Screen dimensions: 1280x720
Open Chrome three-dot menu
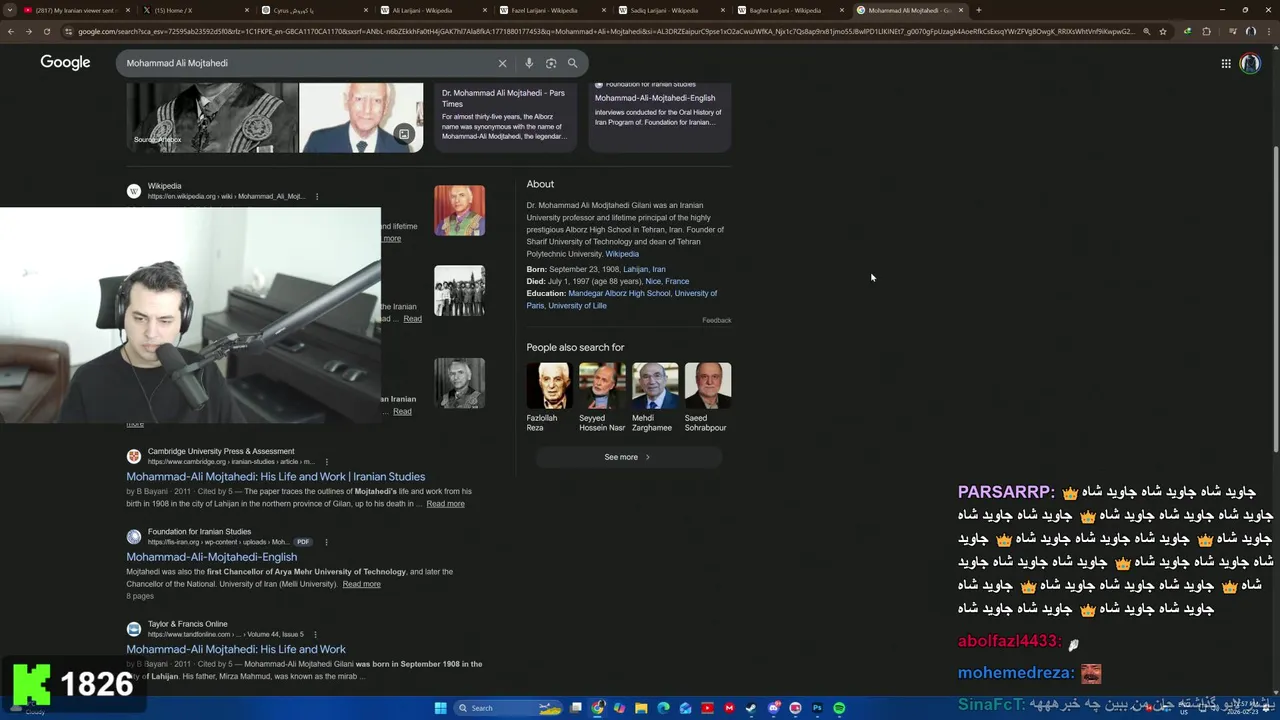[x=1268, y=31]
